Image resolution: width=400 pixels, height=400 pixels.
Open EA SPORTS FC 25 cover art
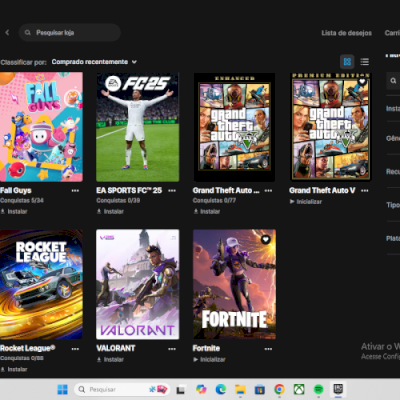click(138, 127)
